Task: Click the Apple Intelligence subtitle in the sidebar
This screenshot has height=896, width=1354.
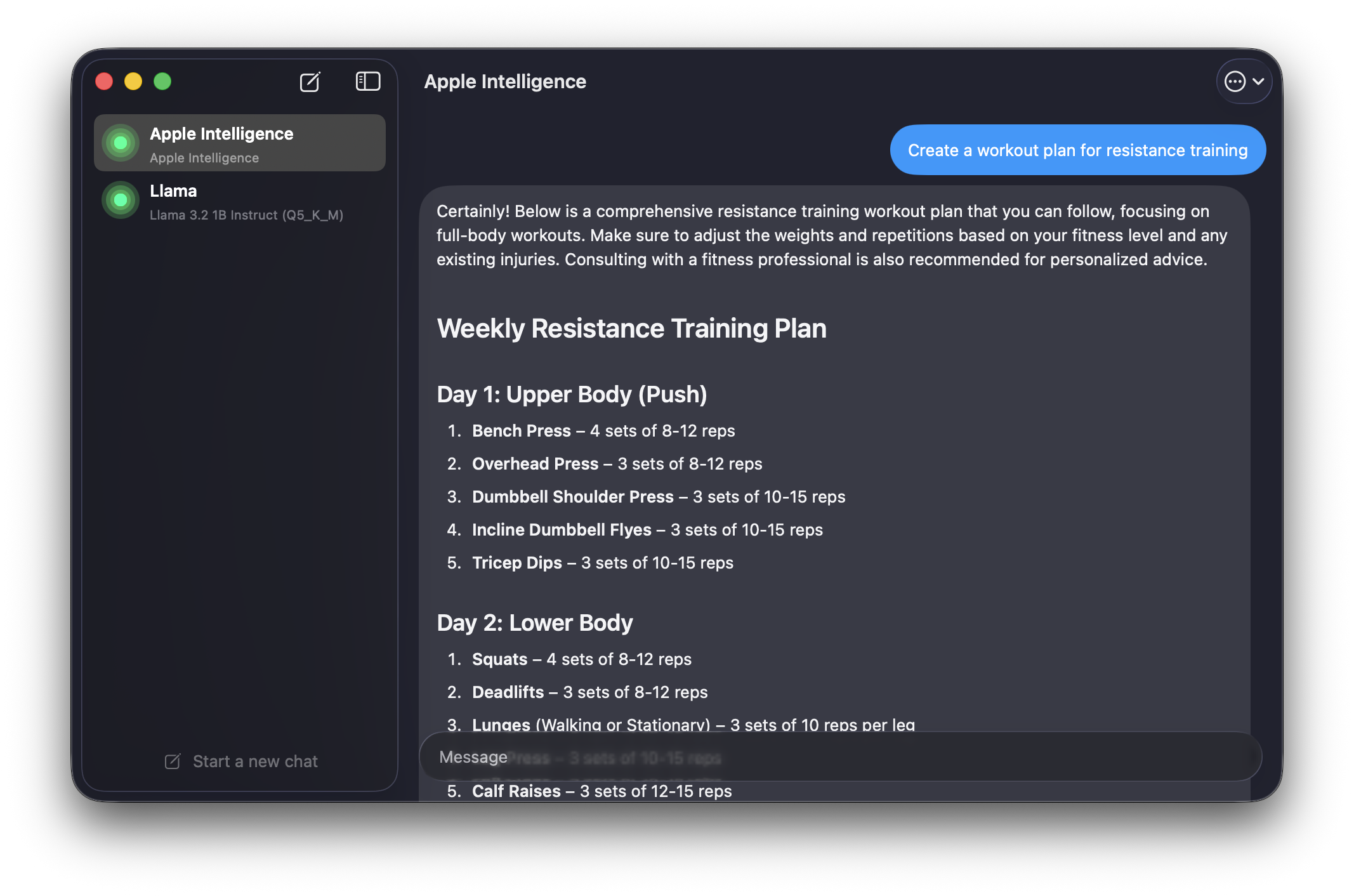Action: click(204, 157)
